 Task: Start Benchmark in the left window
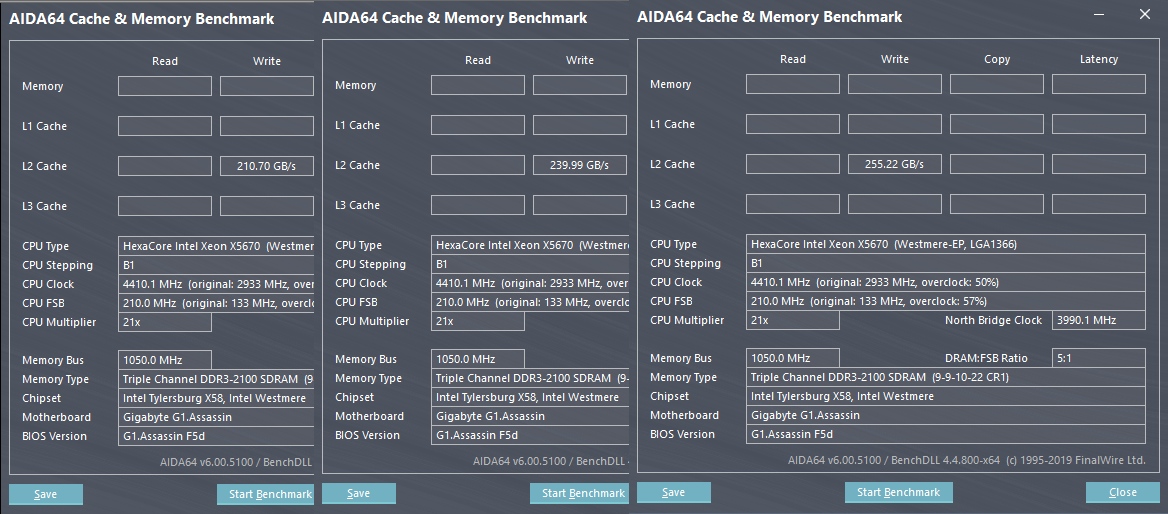tap(265, 494)
